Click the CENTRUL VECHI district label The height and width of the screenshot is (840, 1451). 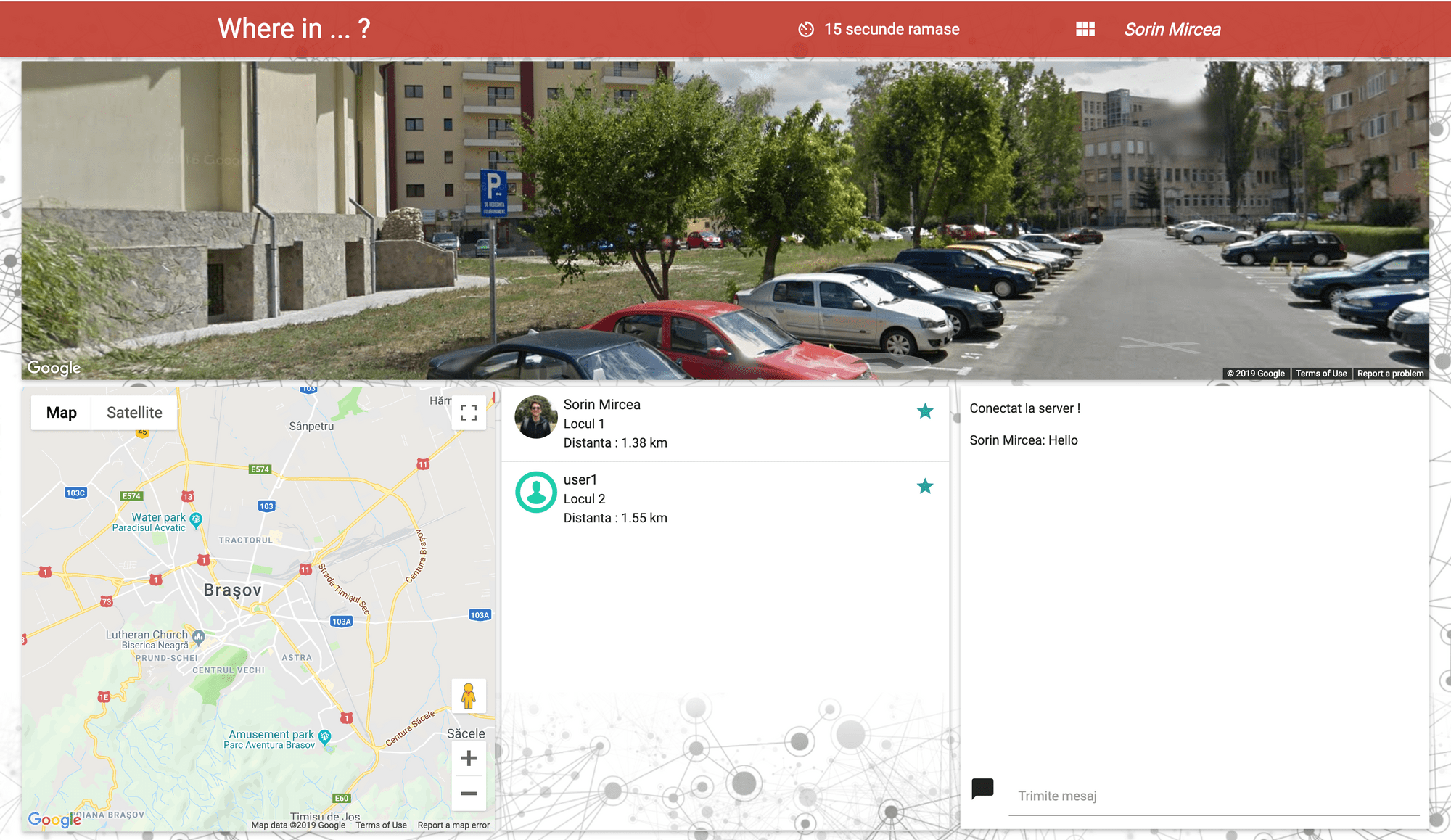point(229,670)
